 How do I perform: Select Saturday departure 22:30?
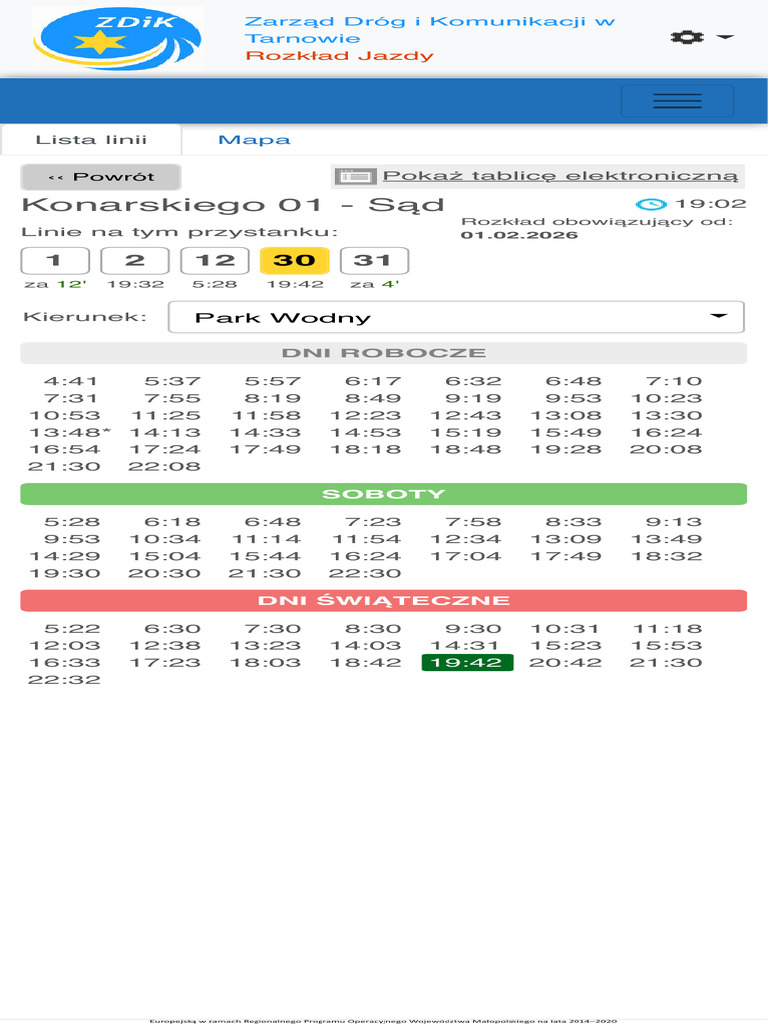[x=365, y=573]
